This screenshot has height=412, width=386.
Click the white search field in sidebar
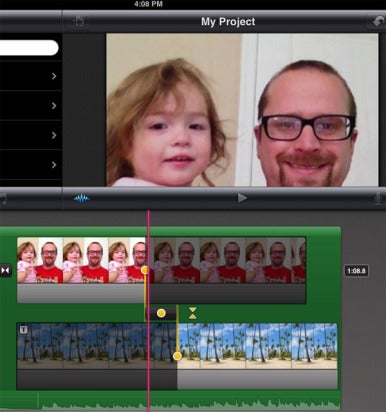29,48
